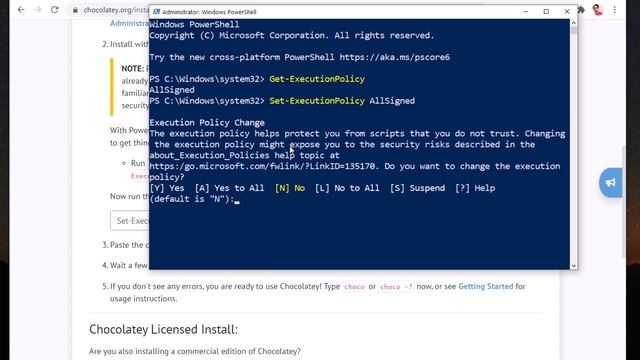Click the Get-ExecutionPolicy command text
640x360 pixels.
pos(317,79)
